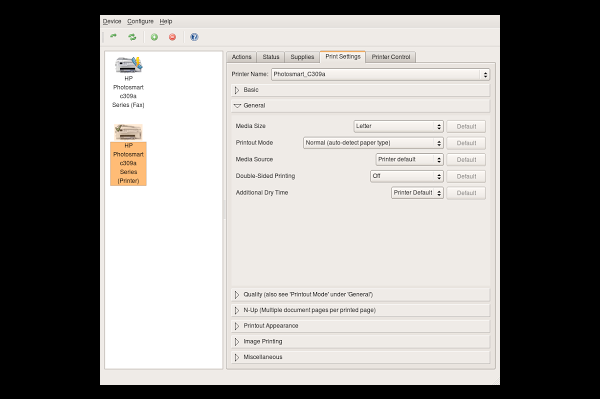
Task: Open the Double-Sided Printing dropdown
Action: (407, 176)
